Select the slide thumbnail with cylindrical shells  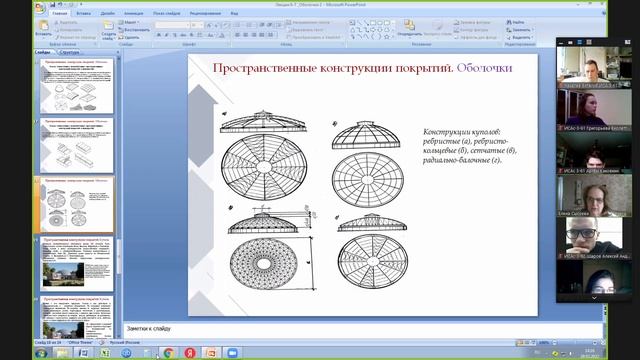[x=77, y=145]
